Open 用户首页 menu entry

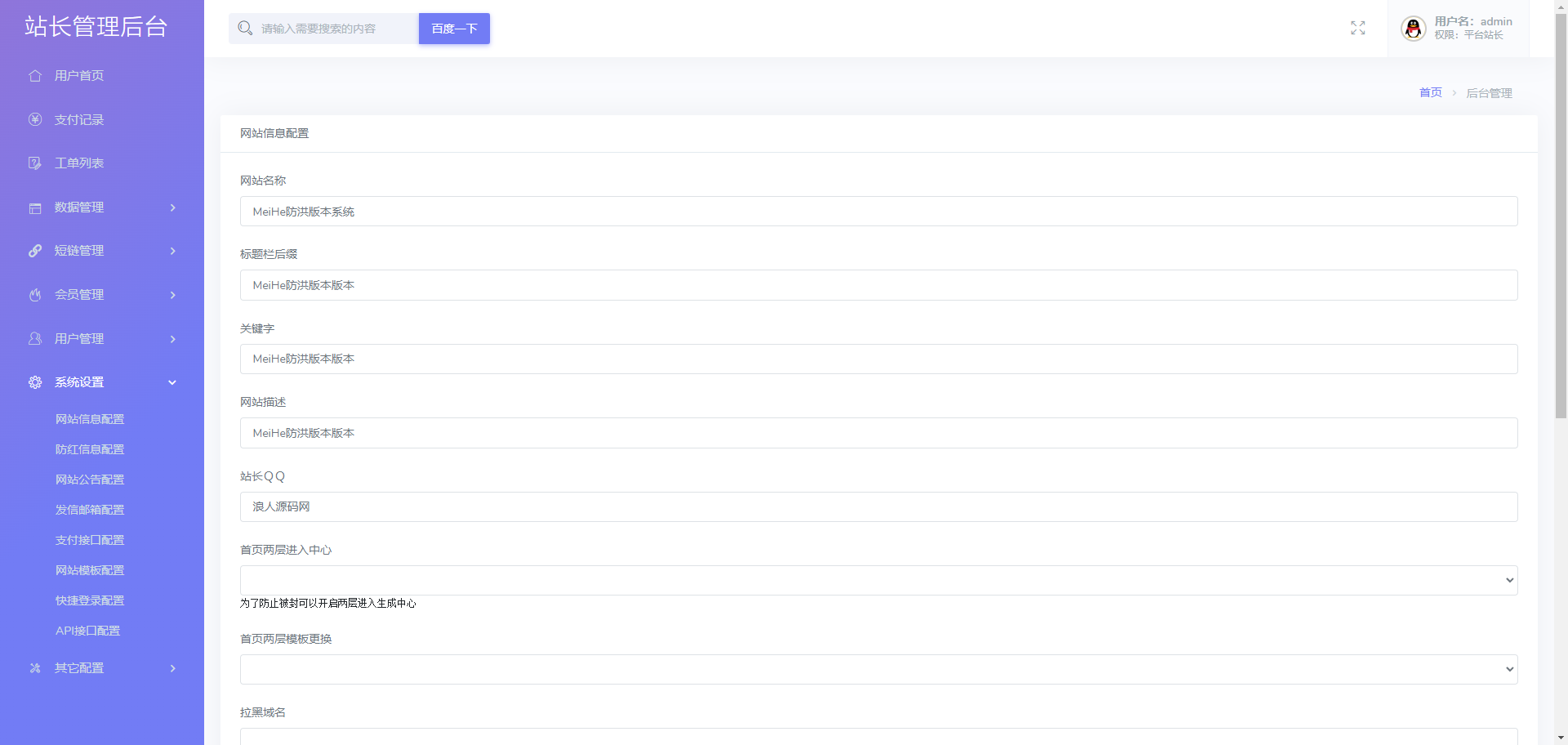click(79, 76)
